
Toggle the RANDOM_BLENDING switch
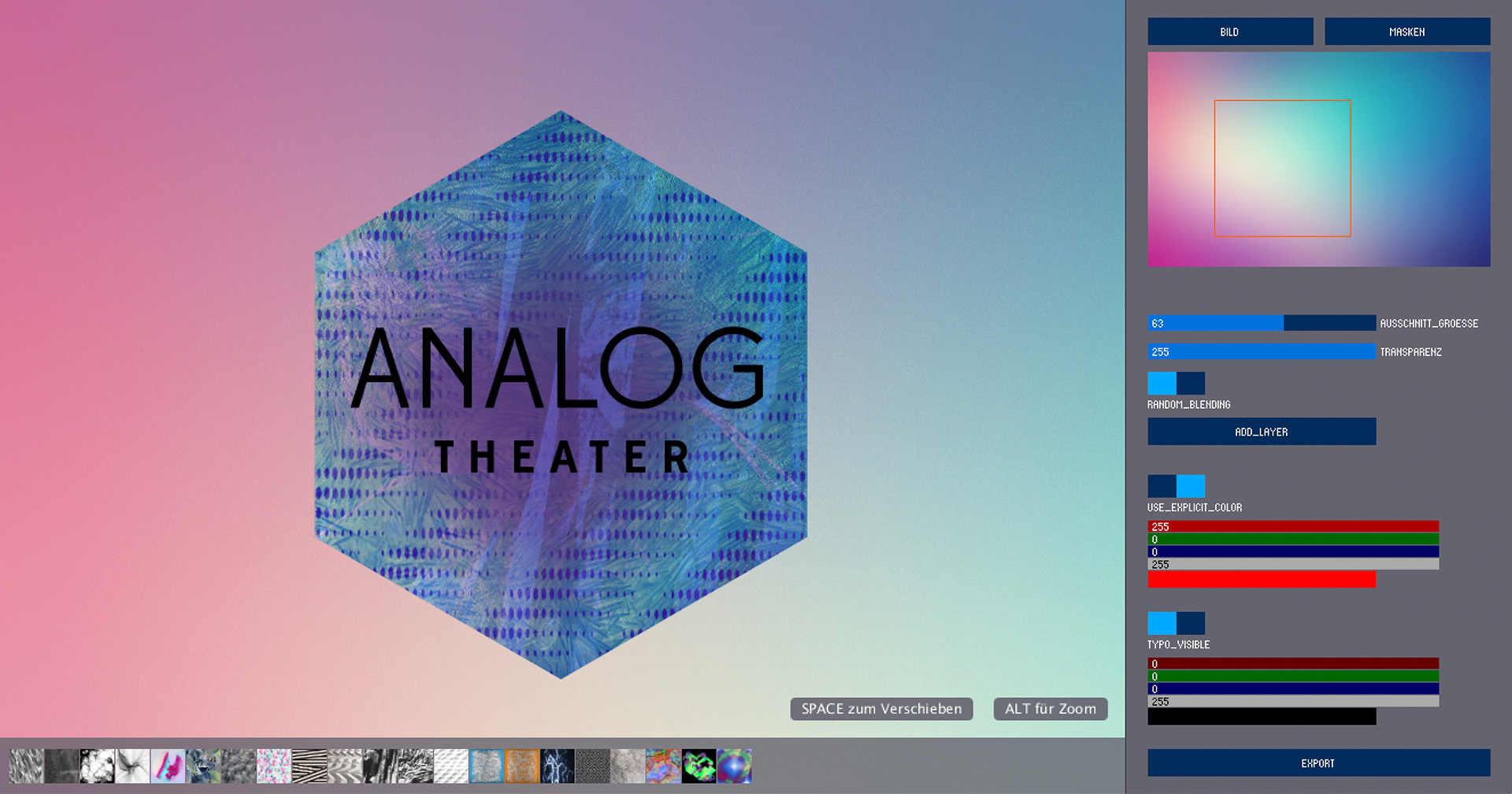pyautogui.click(x=1176, y=383)
